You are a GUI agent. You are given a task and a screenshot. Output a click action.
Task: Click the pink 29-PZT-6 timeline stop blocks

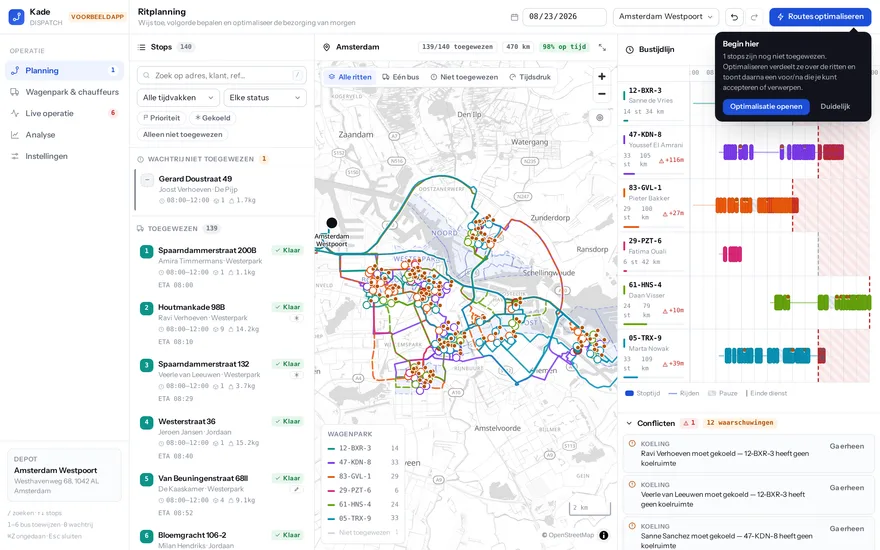(732, 254)
